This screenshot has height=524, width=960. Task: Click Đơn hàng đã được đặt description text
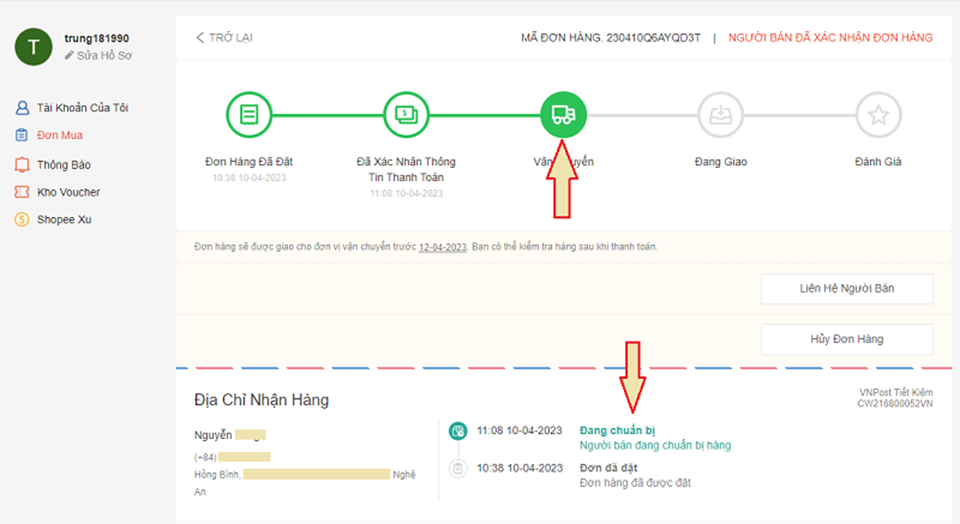[636, 483]
